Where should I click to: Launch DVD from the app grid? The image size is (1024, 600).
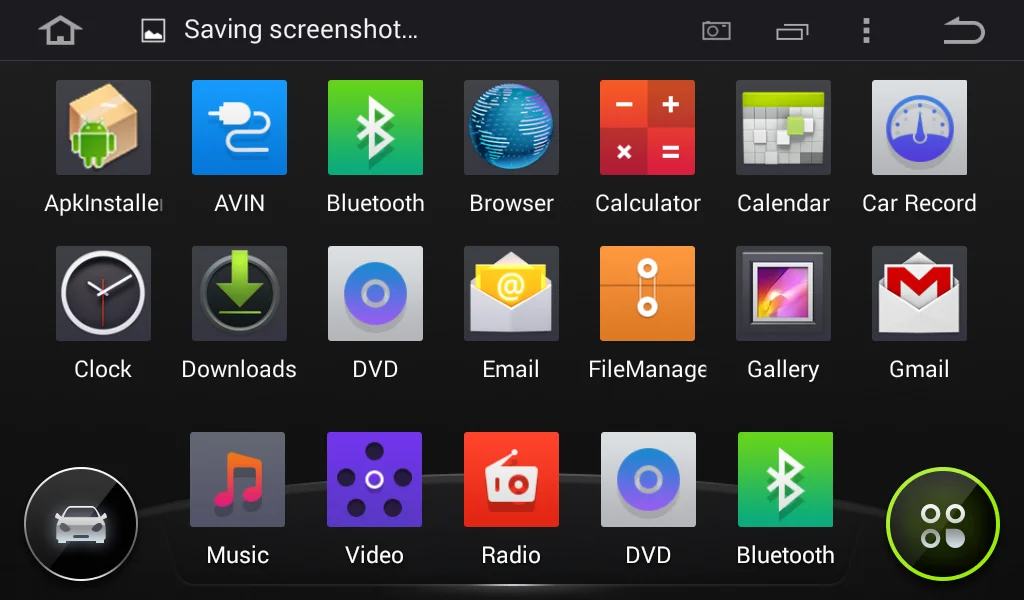click(376, 293)
